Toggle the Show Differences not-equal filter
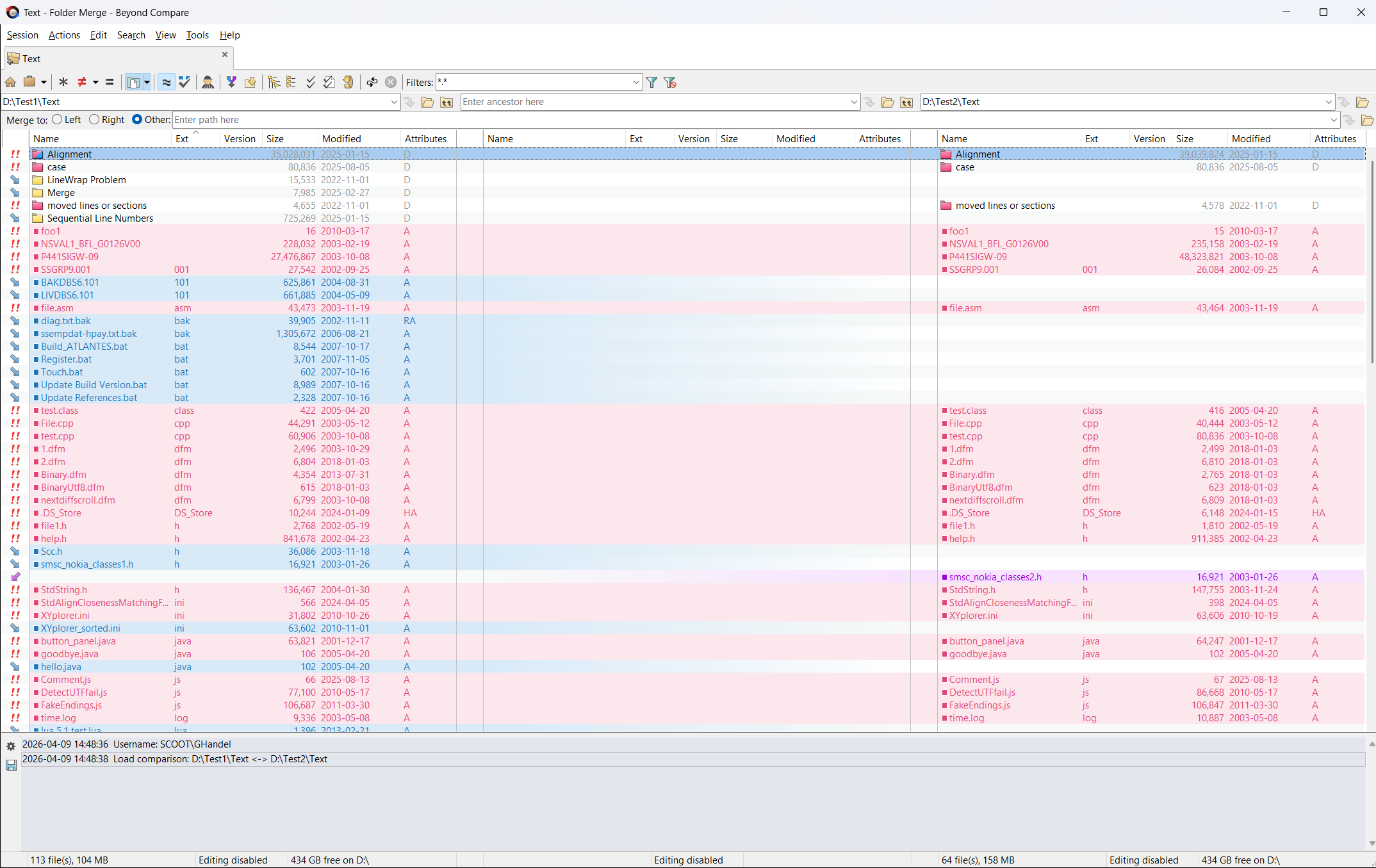The width and height of the screenshot is (1376, 868). pyautogui.click(x=82, y=82)
